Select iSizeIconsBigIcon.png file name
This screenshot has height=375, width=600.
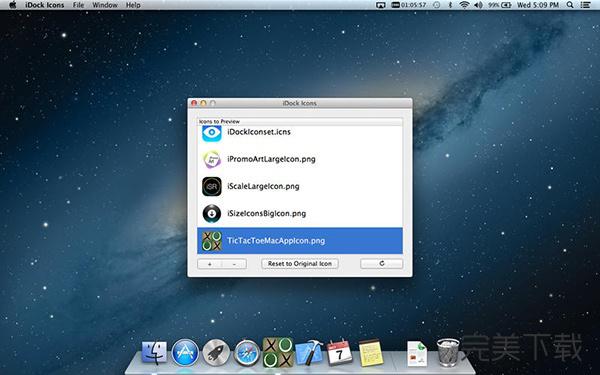[x=266, y=214]
